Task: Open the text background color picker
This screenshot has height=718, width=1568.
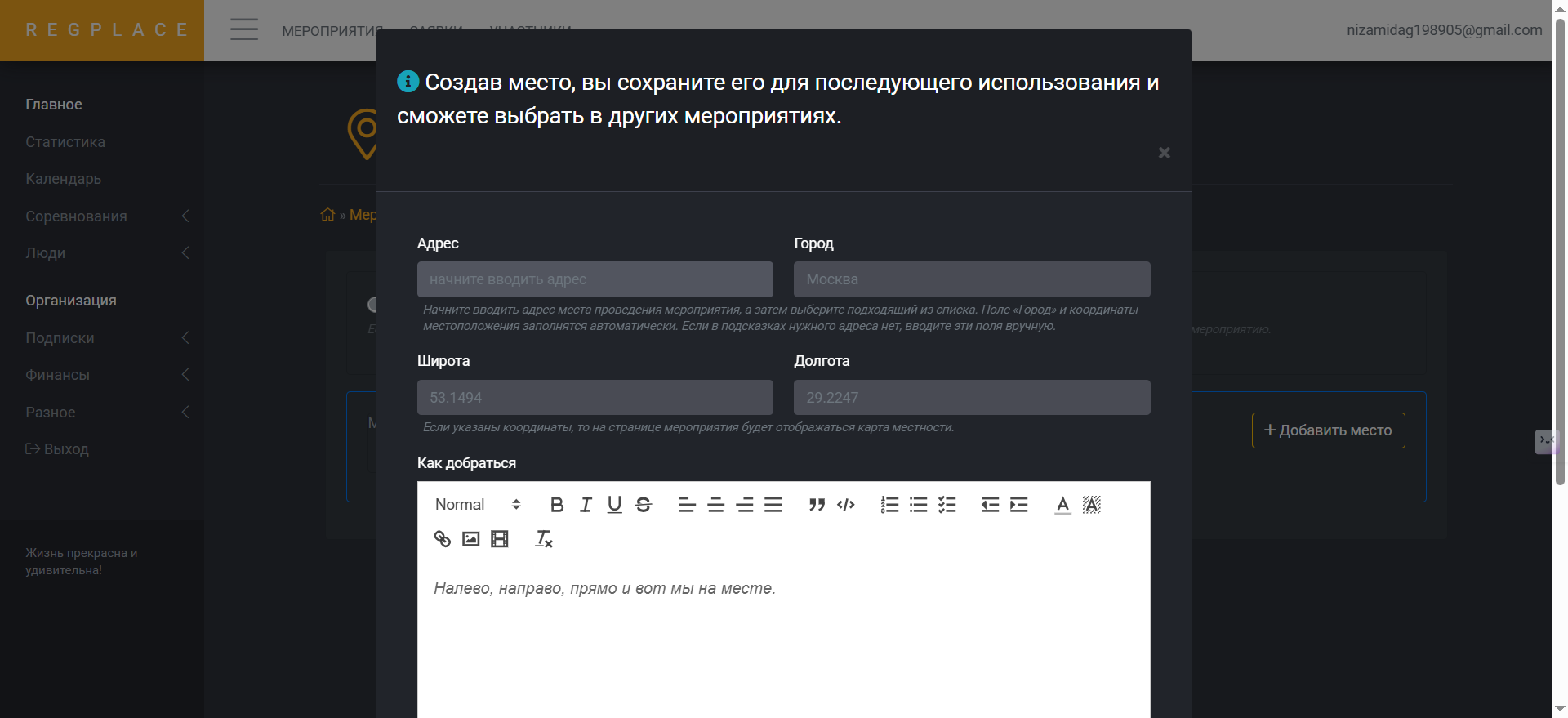Action: (x=1092, y=505)
